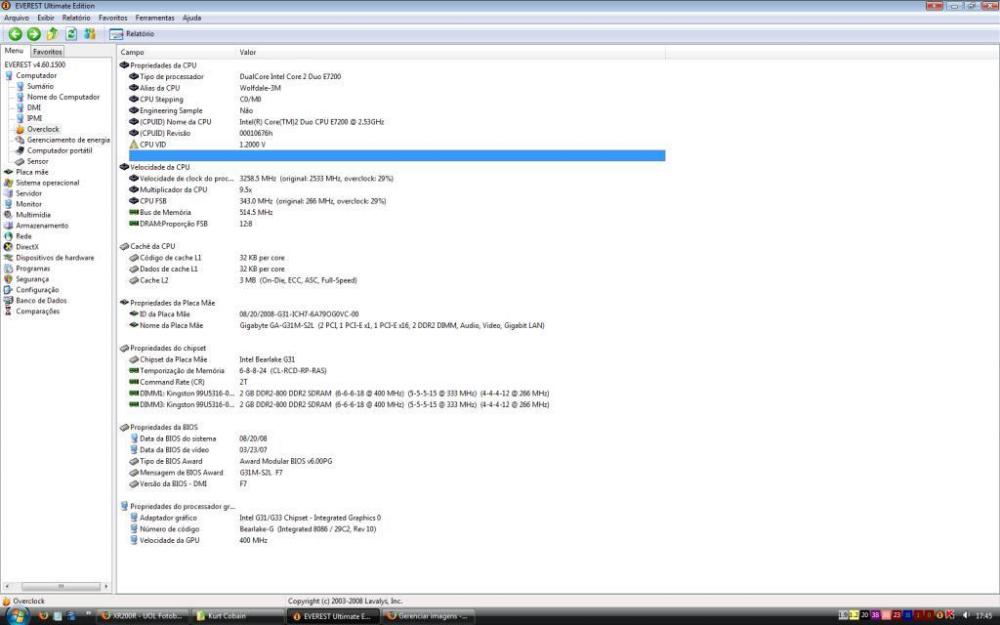This screenshot has width=1000, height=625.
Task: Click the Campo column header
Action: [x=132, y=51]
